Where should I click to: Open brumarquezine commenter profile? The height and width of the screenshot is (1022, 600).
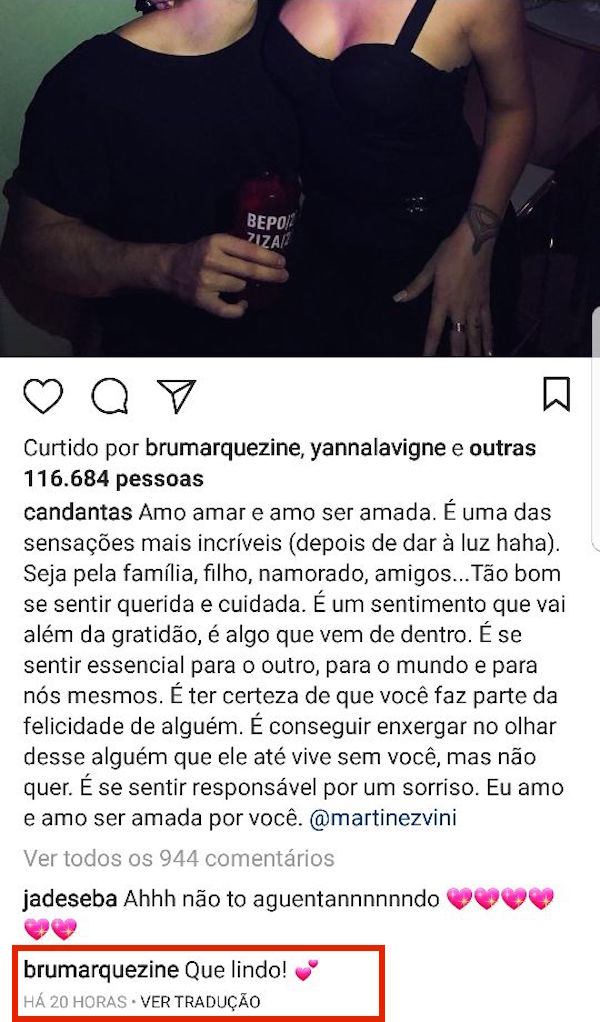tap(101, 971)
